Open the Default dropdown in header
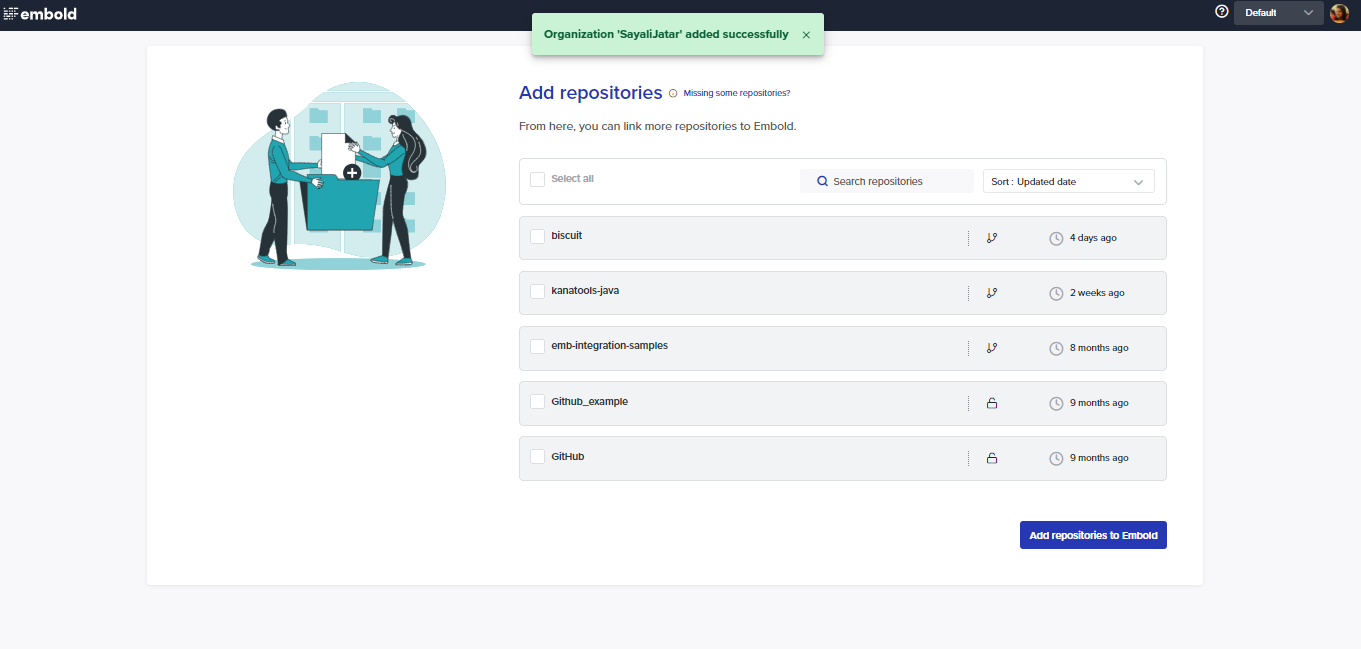This screenshot has width=1361, height=649. coord(1278,13)
